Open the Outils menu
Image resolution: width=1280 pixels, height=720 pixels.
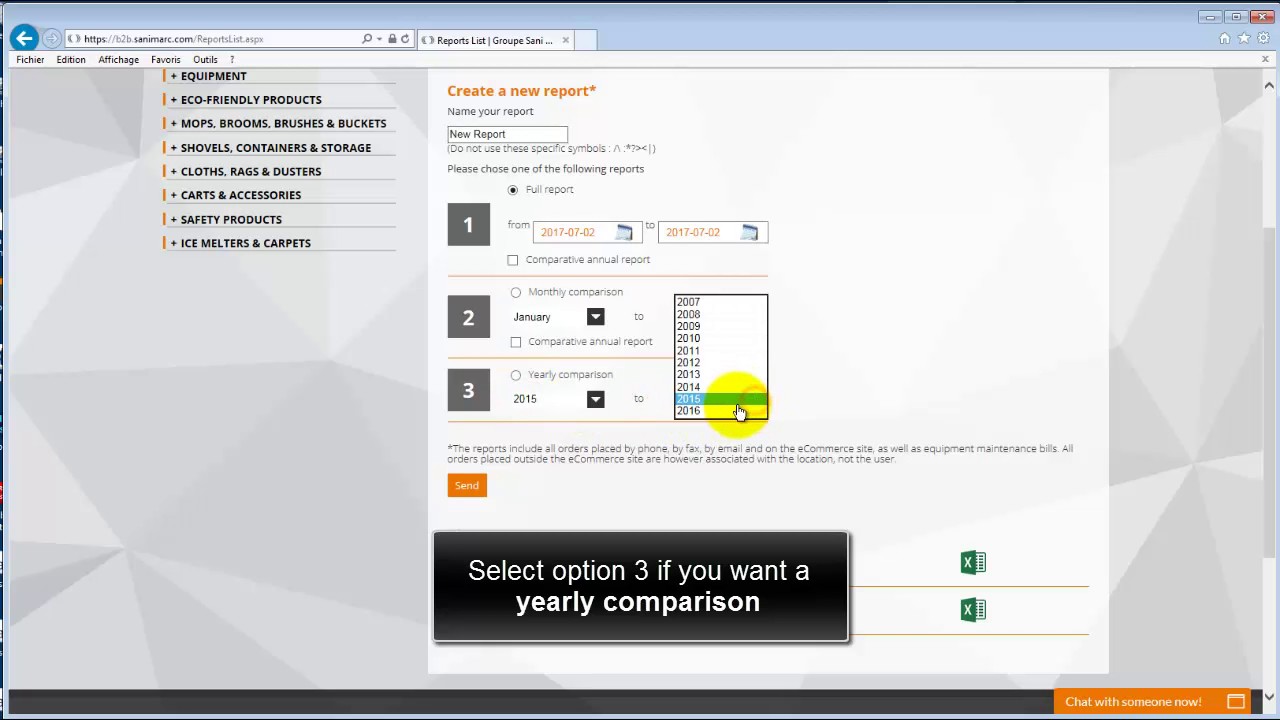point(205,60)
